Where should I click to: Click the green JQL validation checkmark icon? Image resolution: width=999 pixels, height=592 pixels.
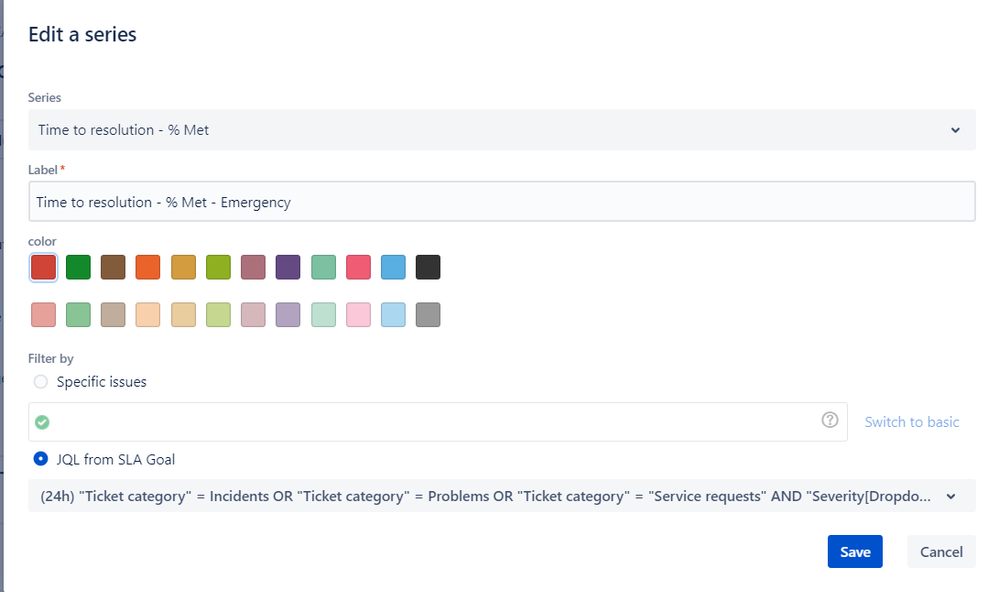(x=42, y=421)
